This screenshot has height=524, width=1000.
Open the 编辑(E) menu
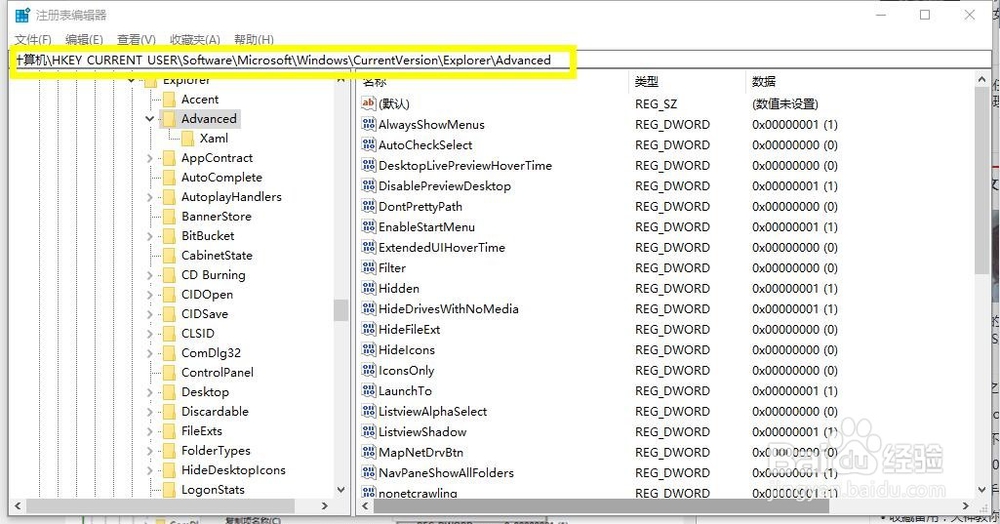84,40
